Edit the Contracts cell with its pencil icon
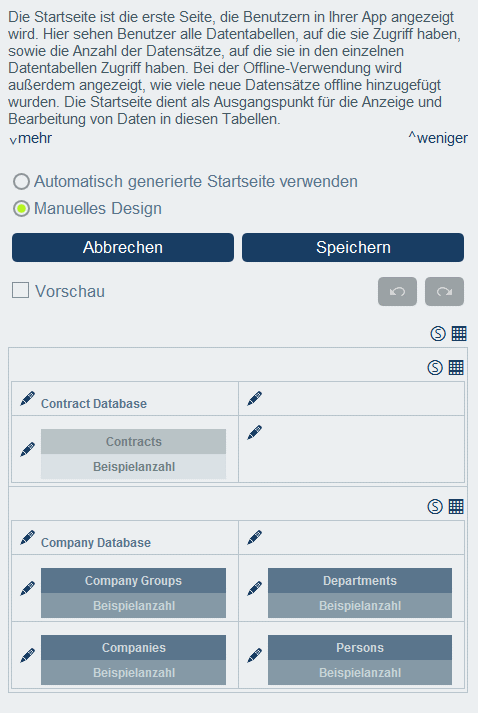This screenshot has width=478, height=713. [x=27, y=449]
